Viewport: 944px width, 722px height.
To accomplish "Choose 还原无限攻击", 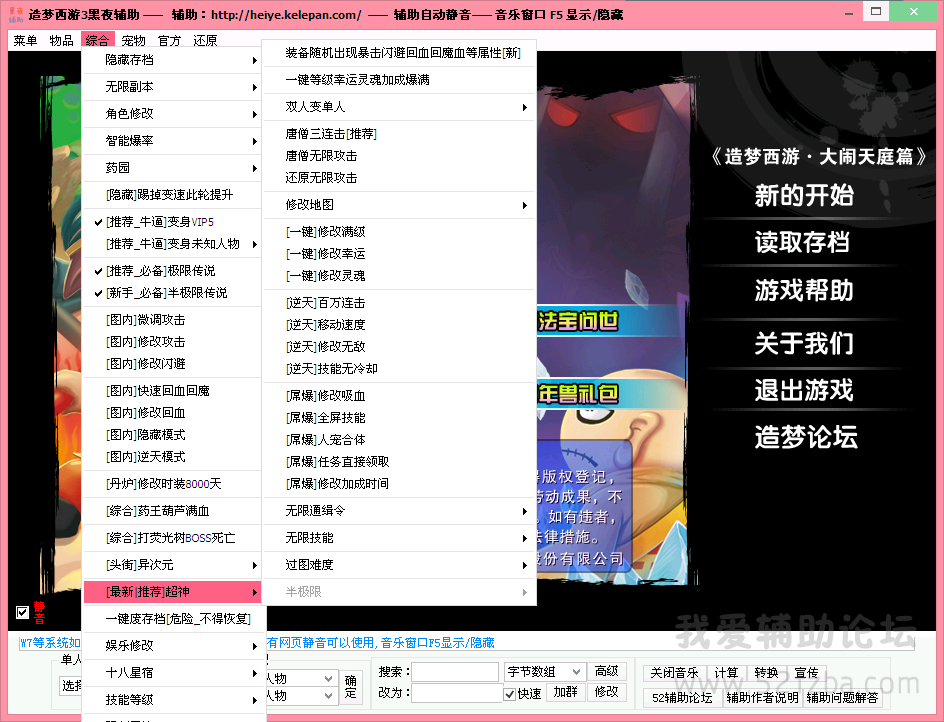I will (399, 178).
